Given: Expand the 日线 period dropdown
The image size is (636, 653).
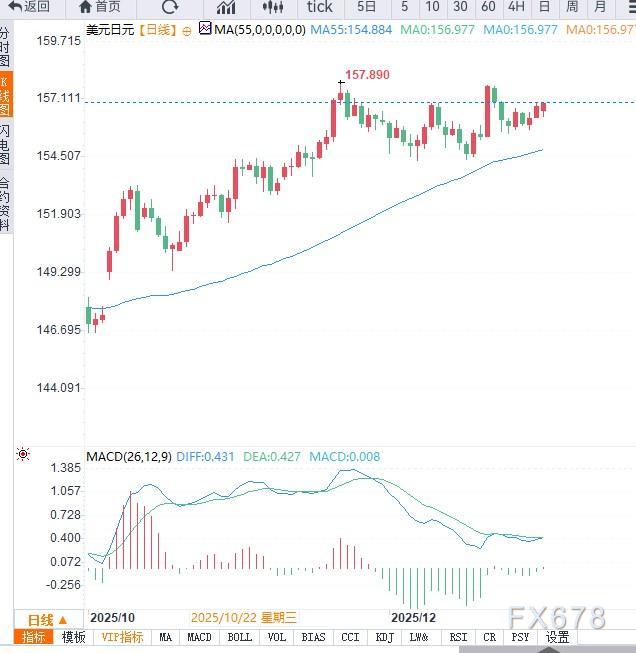Looking at the screenshot, I should (x=47, y=620).
